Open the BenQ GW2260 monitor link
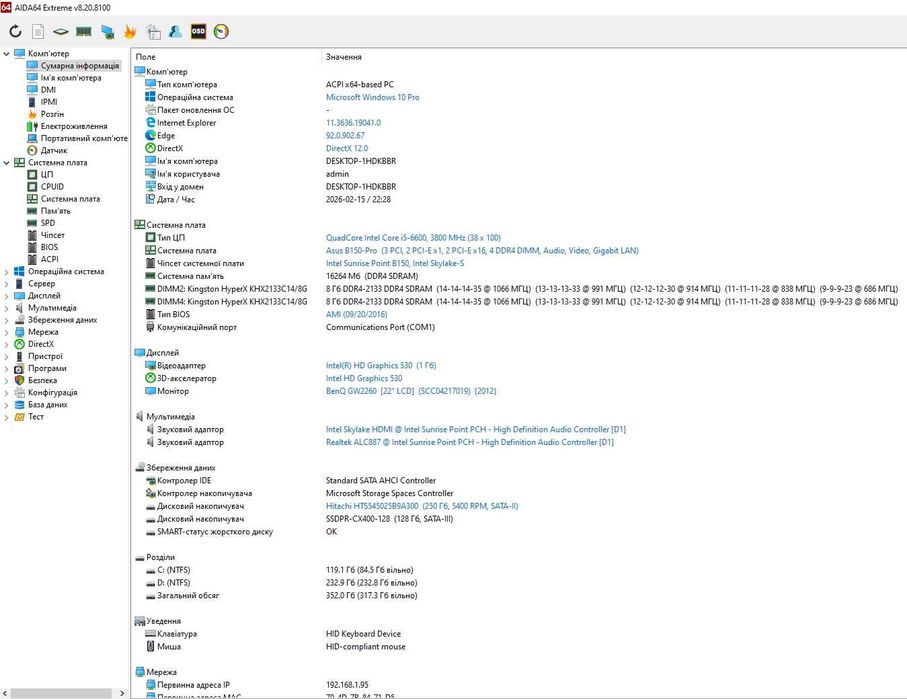907x699 pixels. coord(411,391)
